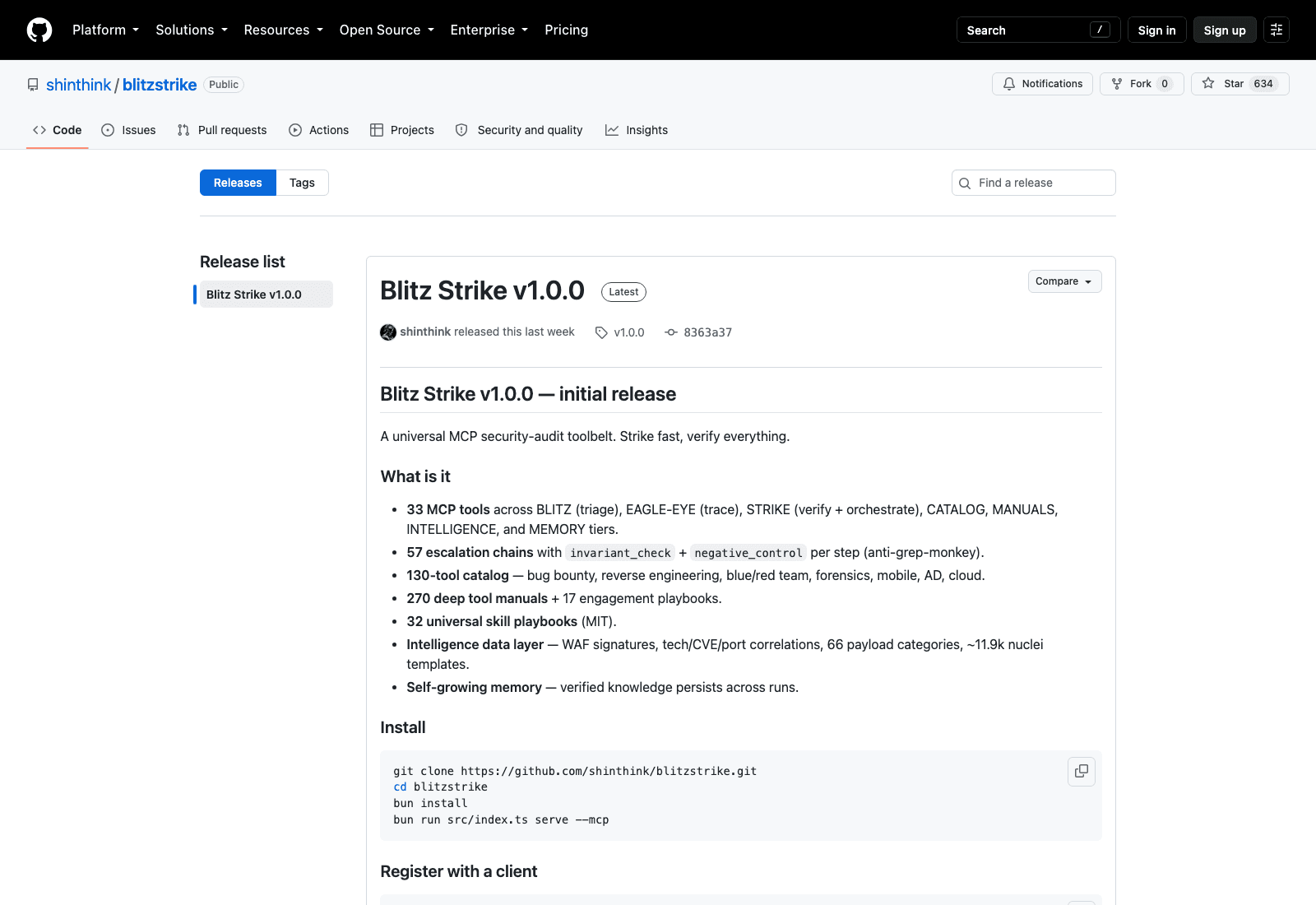Click 'Release list' sidebar heading
Image resolution: width=1316 pixels, height=905 pixels.
243,262
